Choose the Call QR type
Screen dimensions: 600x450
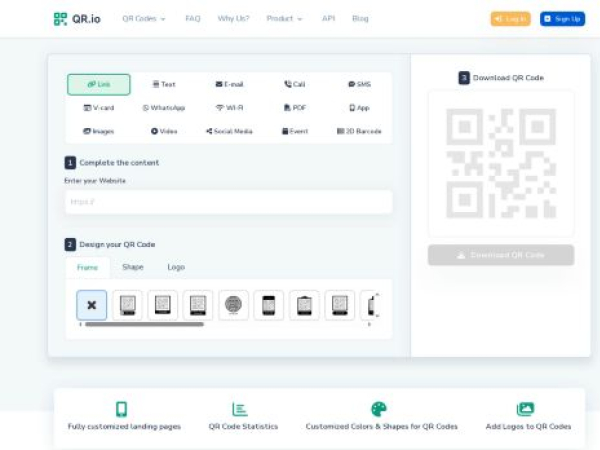tap(294, 84)
